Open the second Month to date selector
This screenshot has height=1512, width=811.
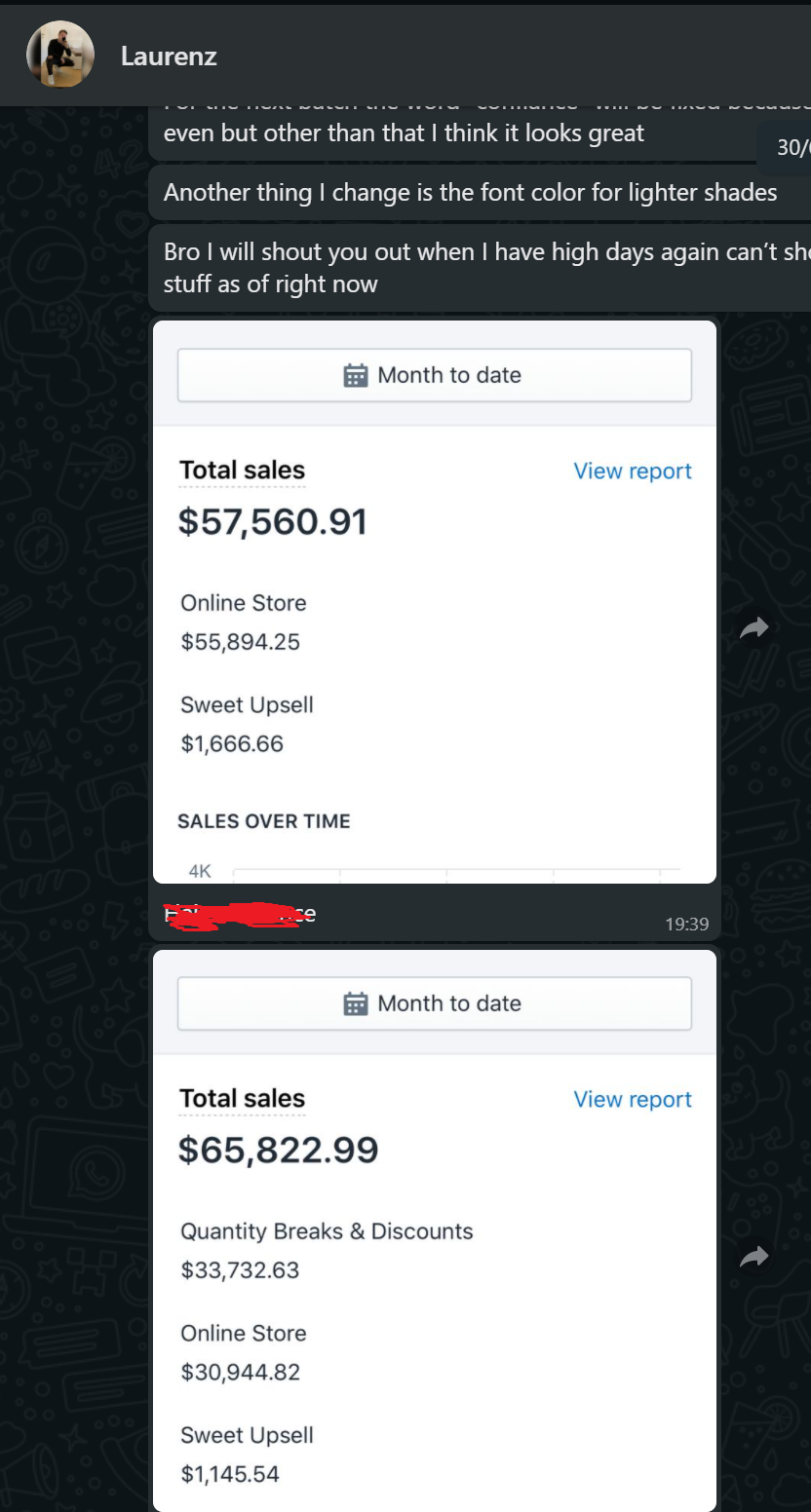point(435,1003)
